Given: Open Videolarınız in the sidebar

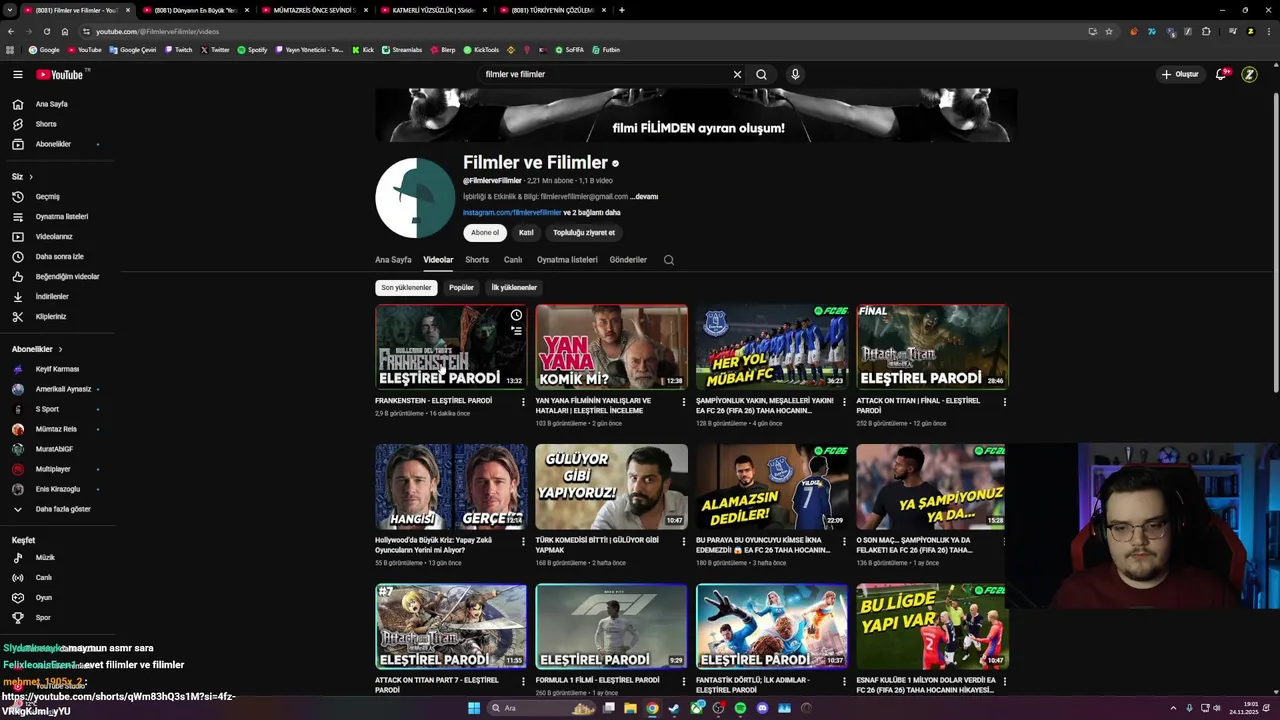Looking at the screenshot, I should click(x=54, y=236).
